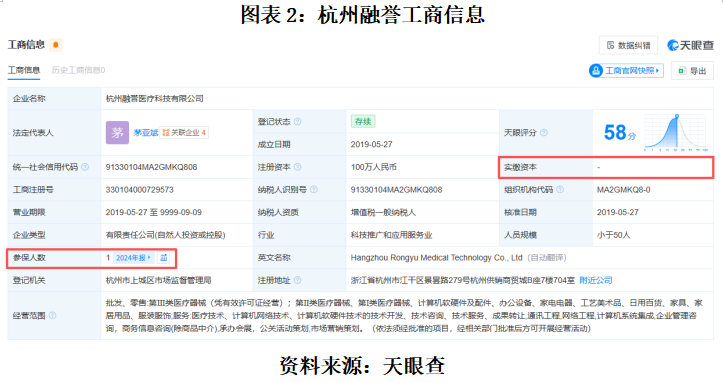
Task: Open the 2024年报 dropdown tag
Action: tap(133, 258)
